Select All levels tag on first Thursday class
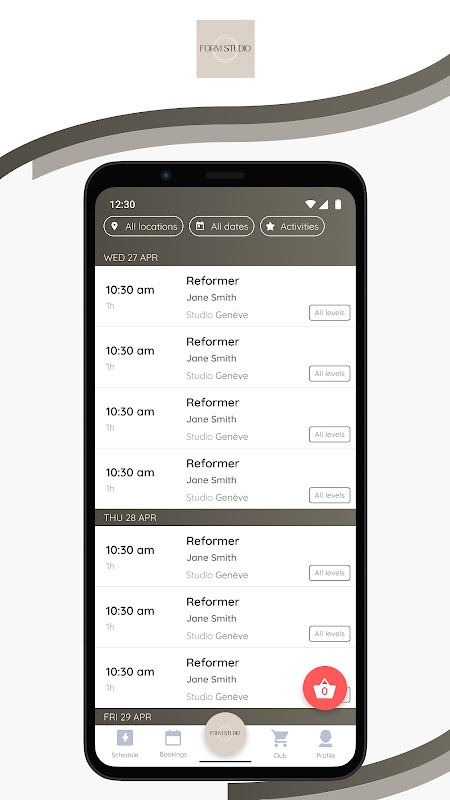This screenshot has height=800, width=450. pyautogui.click(x=330, y=573)
